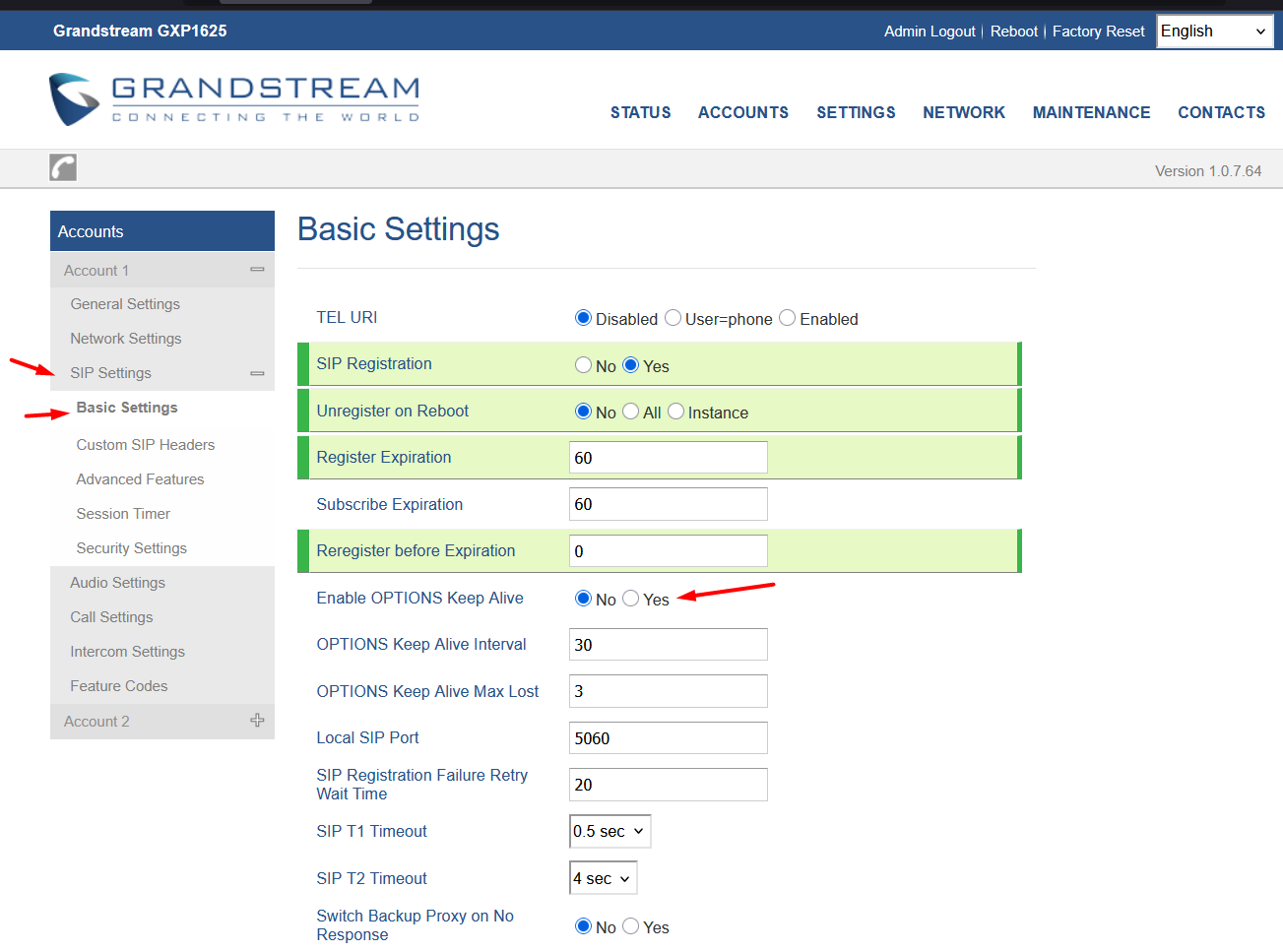This screenshot has width=1283, height=952.
Task: Collapse Account 1 using minus icon
Action: 257,270
